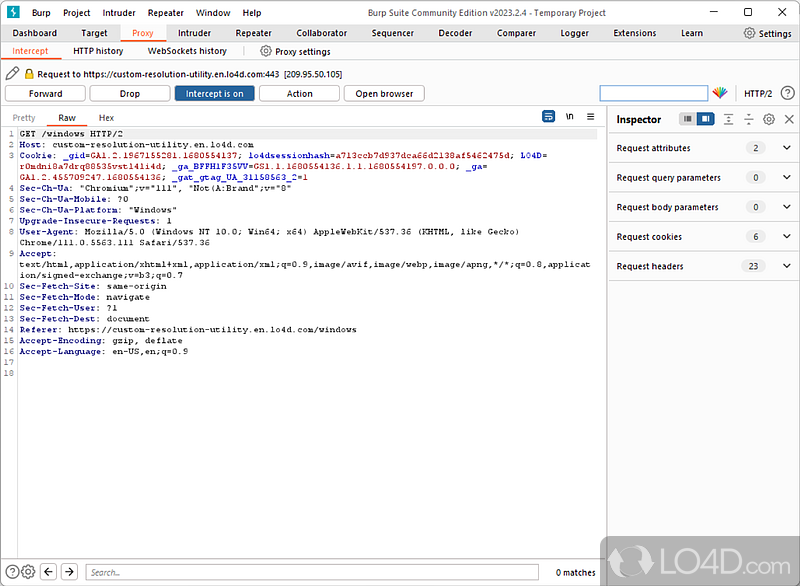Click the back arrow beside the search bar
This screenshot has width=800, height=586.
pyautogui.click(x=49, y=572)
